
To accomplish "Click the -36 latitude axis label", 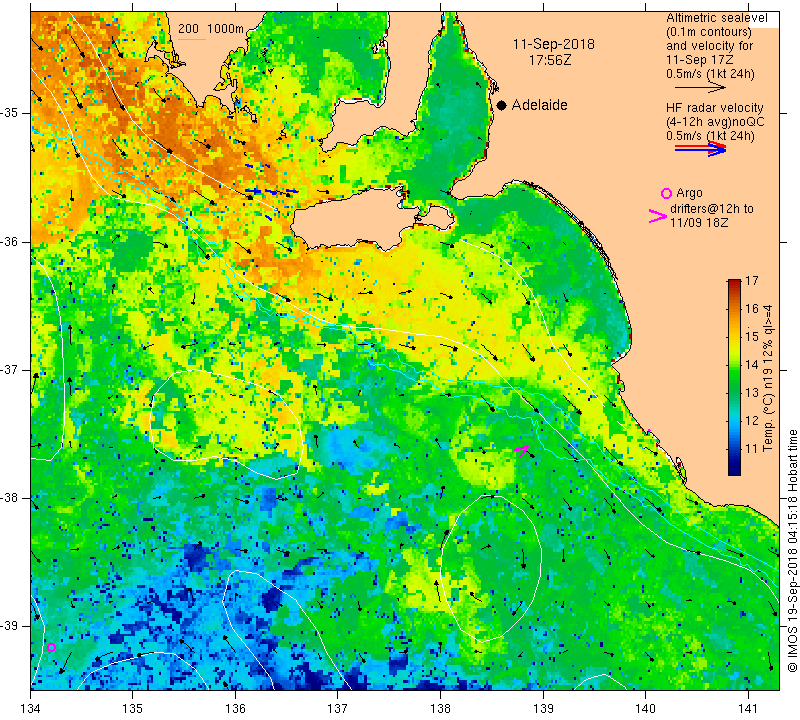I will (13, 241).
